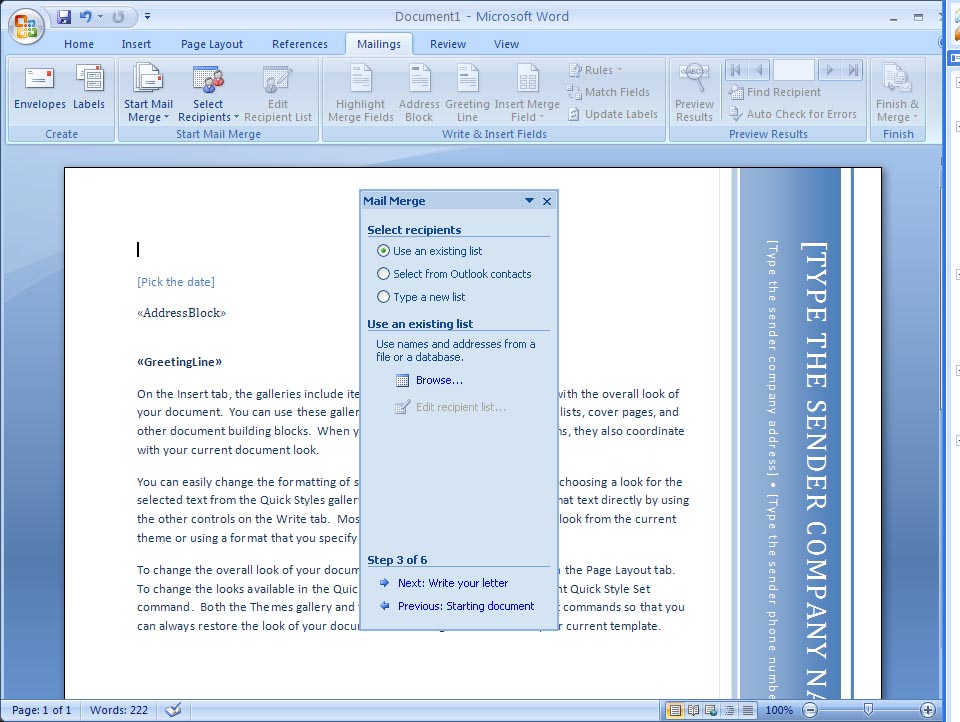The image size is (960, 722).
Task: Click Find Recipient in Preview Results
Action: point(774,92)
